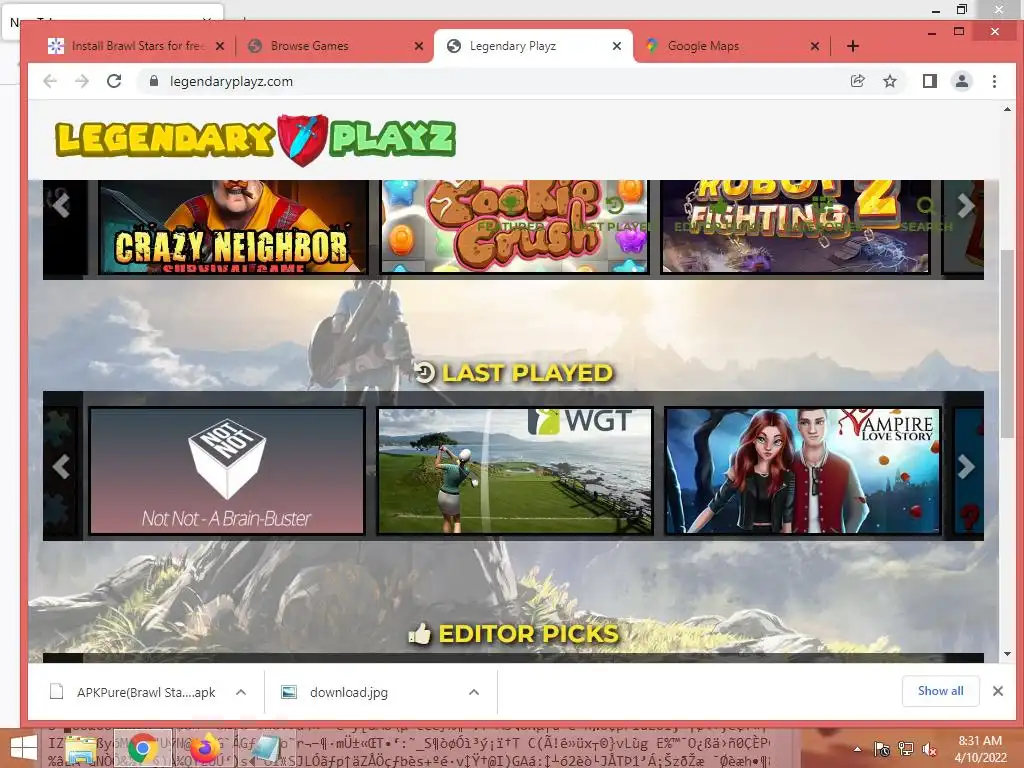Go forward to the next page

[82, 81]
